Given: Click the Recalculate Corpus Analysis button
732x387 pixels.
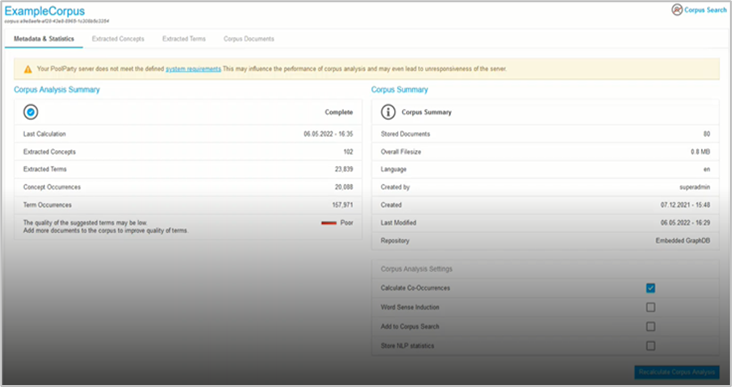Looking at the screenshot, I should point(677,372).
